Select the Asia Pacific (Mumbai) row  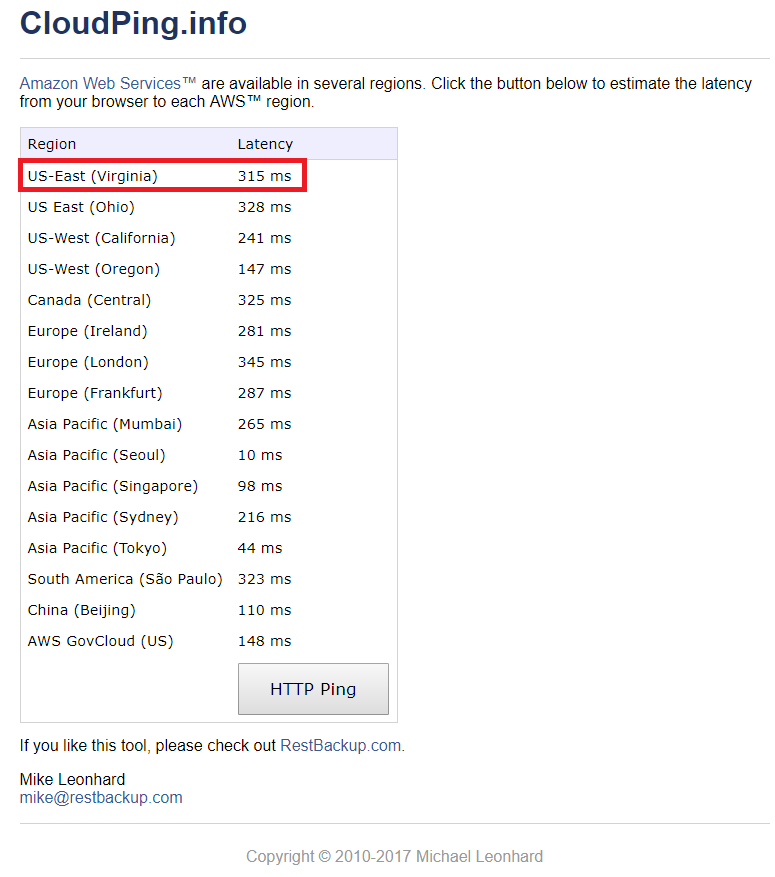[x=209, y=425]
